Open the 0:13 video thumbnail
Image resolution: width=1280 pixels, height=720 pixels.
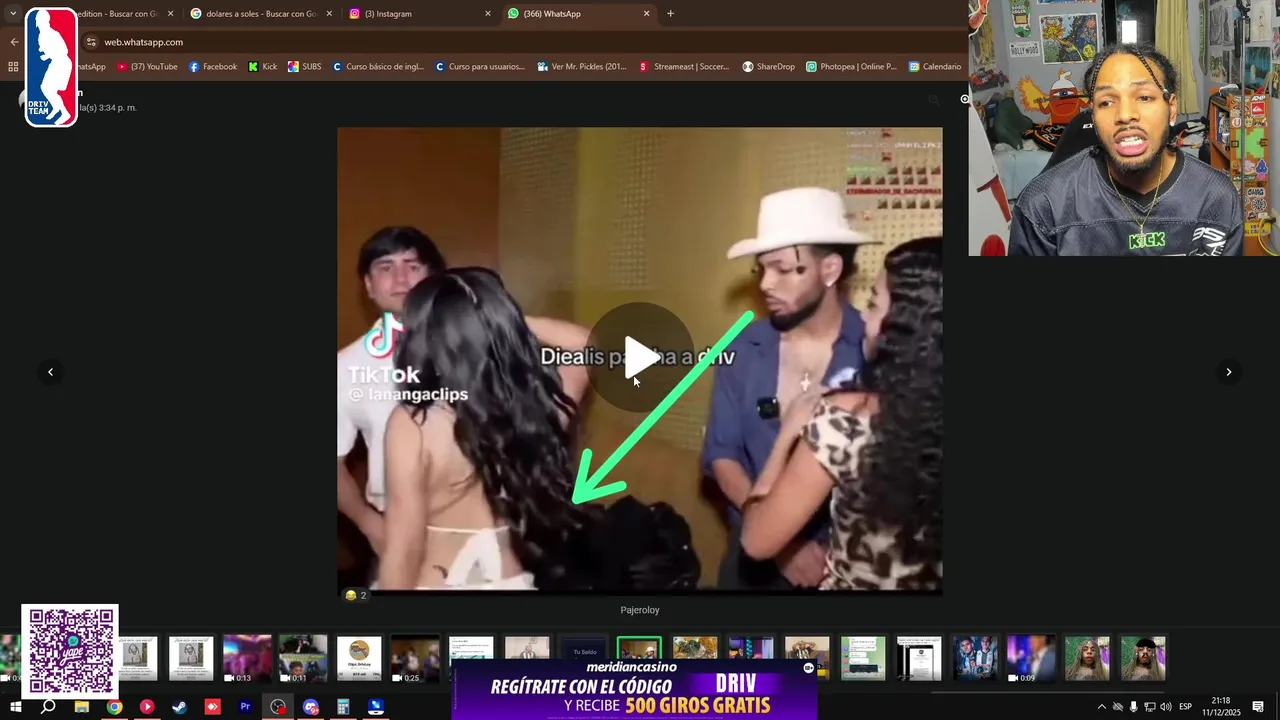pos(247,658)
